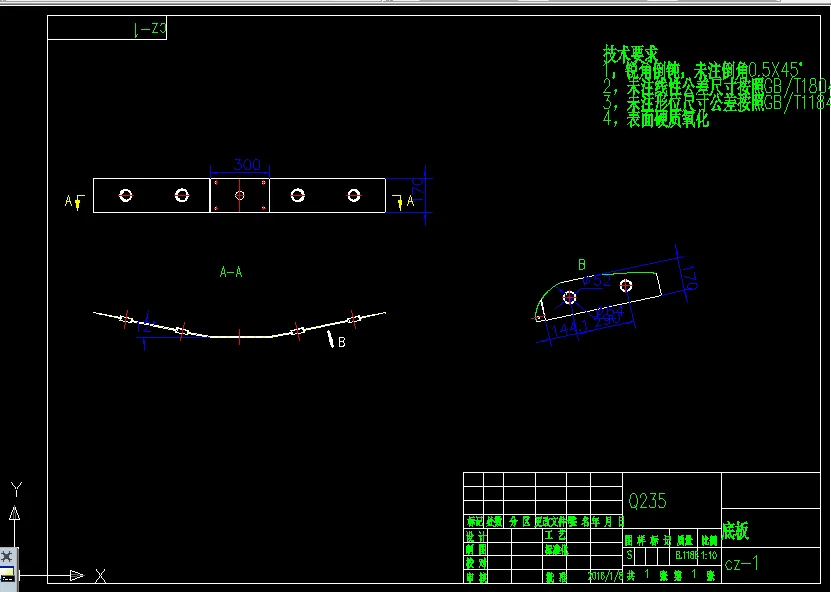The image size is (831, 592).
Task: Select the date 2016/1/8 in title block
Action: pyautogui.click(x=605, y=576)
